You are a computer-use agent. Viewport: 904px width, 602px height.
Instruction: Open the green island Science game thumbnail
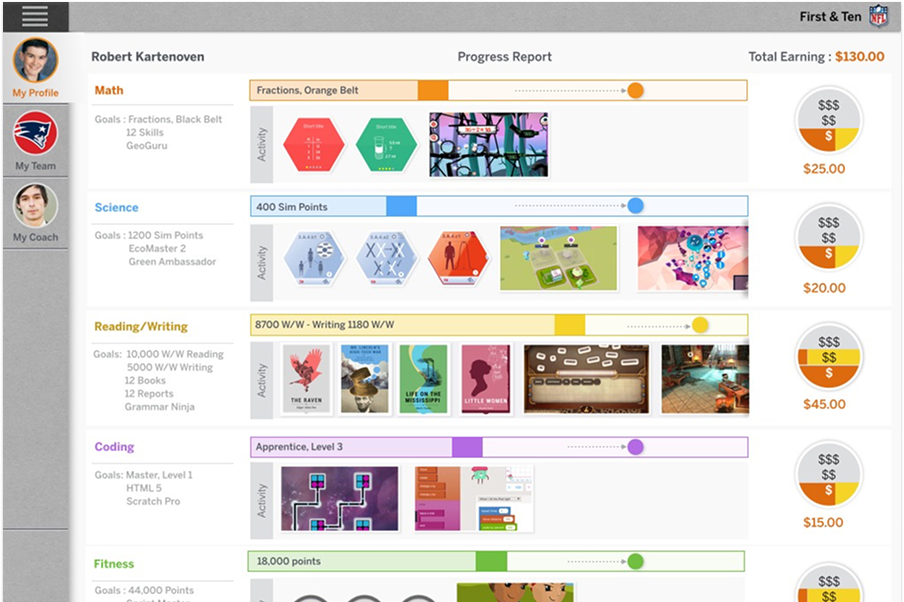[x=558, y=258]
